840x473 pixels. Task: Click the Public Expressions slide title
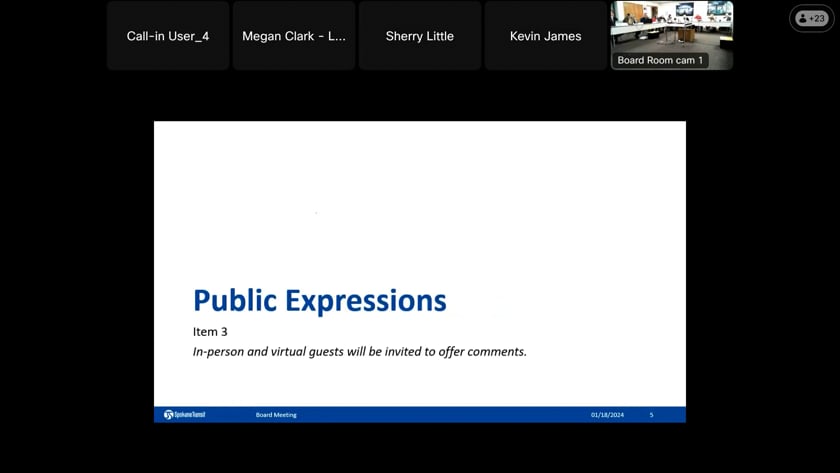coord(320,301)
